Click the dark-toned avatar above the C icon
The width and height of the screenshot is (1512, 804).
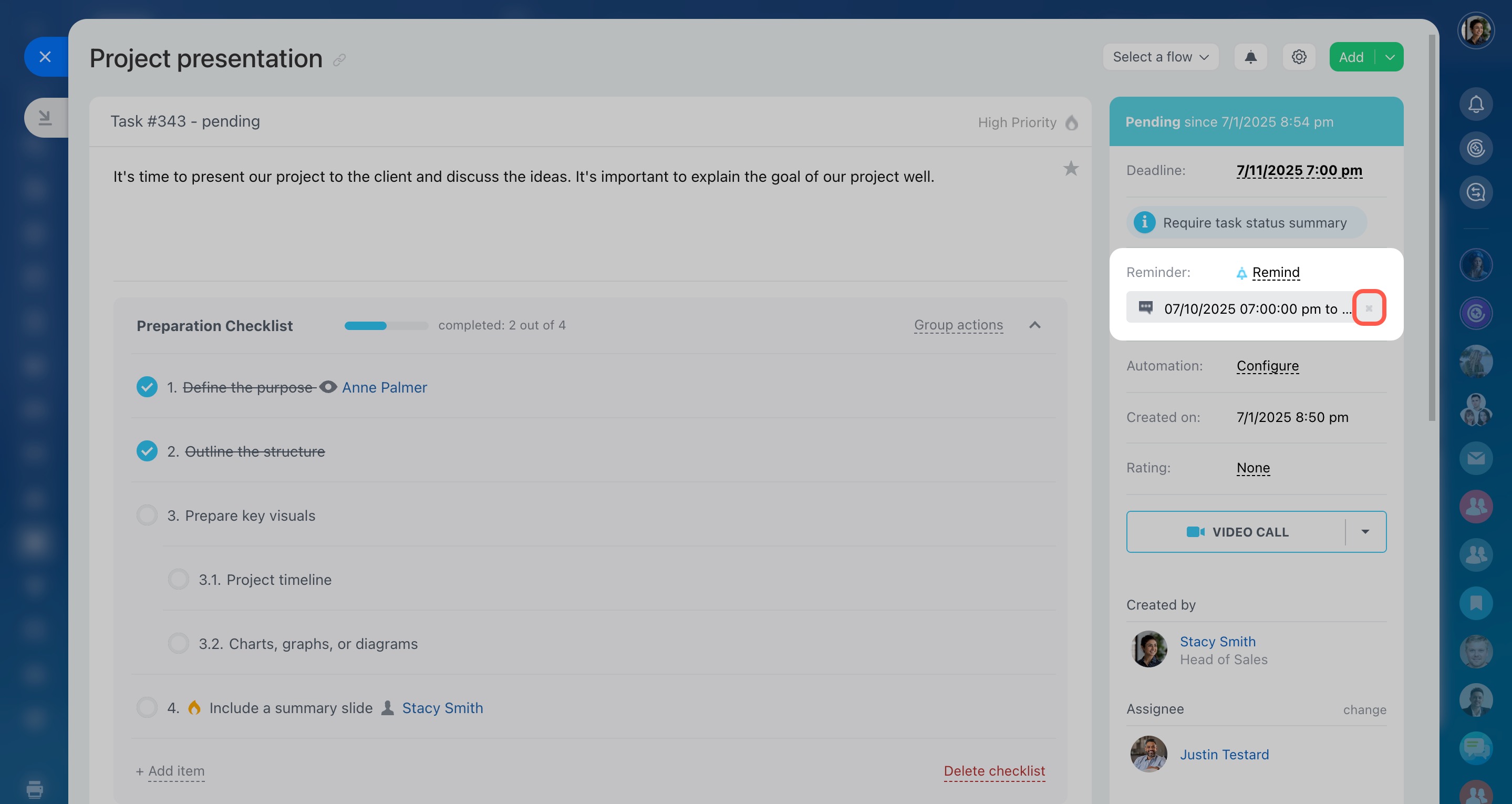pos(1476,264)
